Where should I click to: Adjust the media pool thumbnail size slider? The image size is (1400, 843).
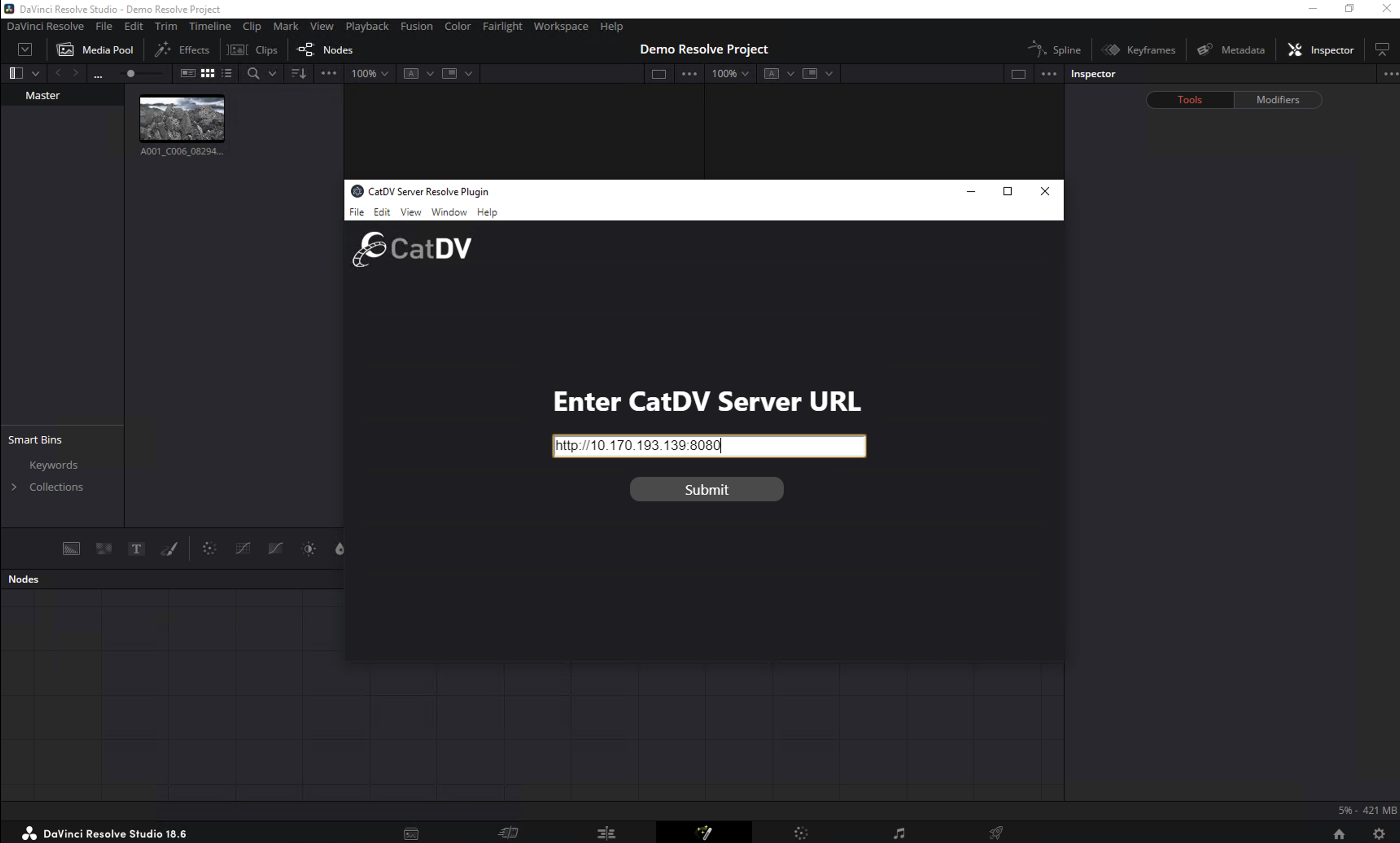(x=130, y=73)
